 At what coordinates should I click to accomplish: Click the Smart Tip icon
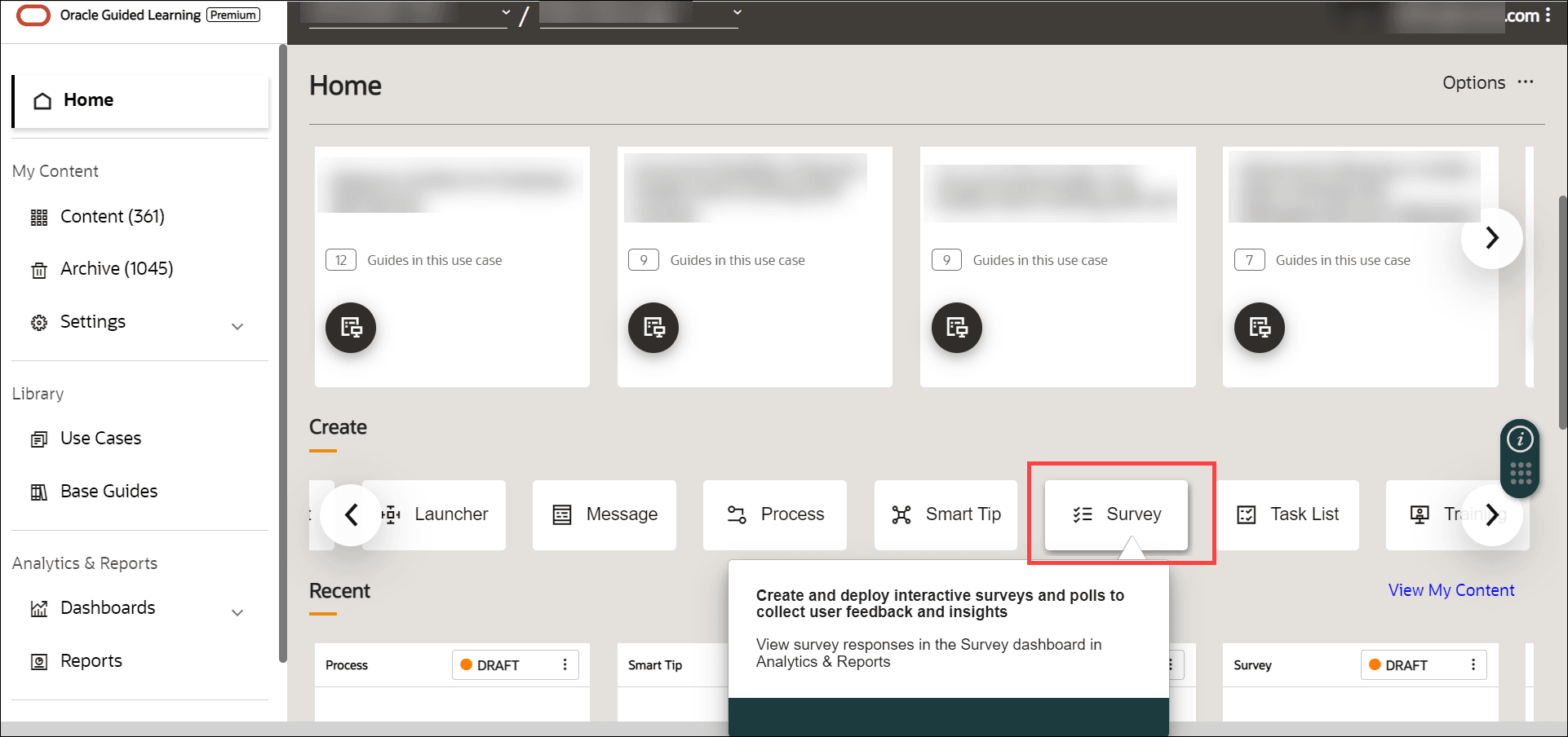pos(901,514)
